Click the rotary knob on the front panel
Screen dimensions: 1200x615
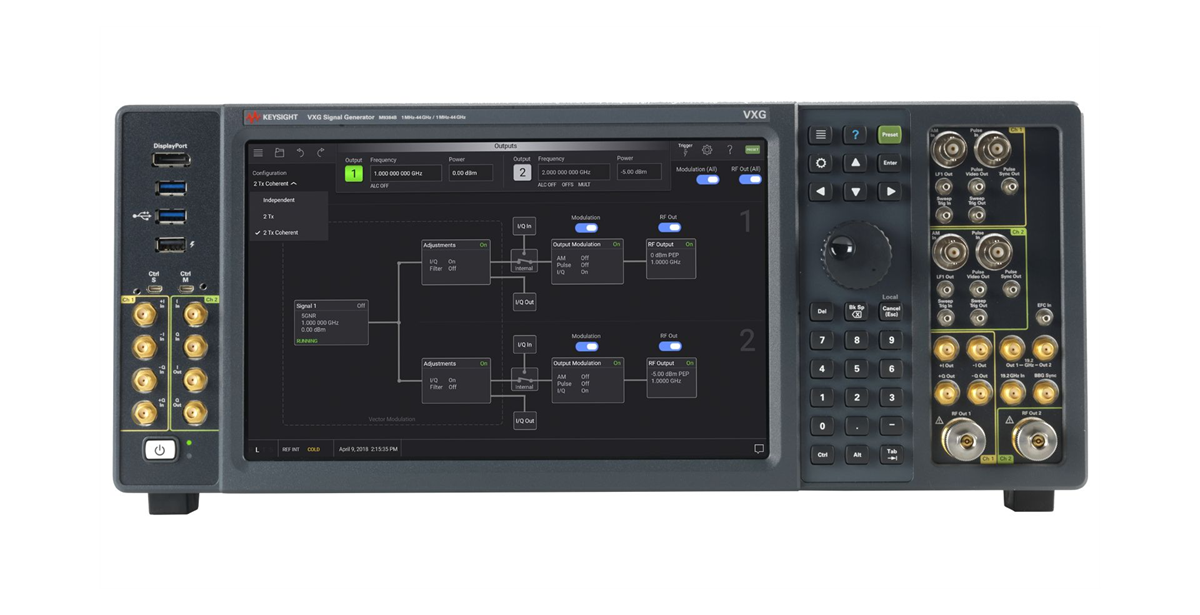click(x=855, y=253)
